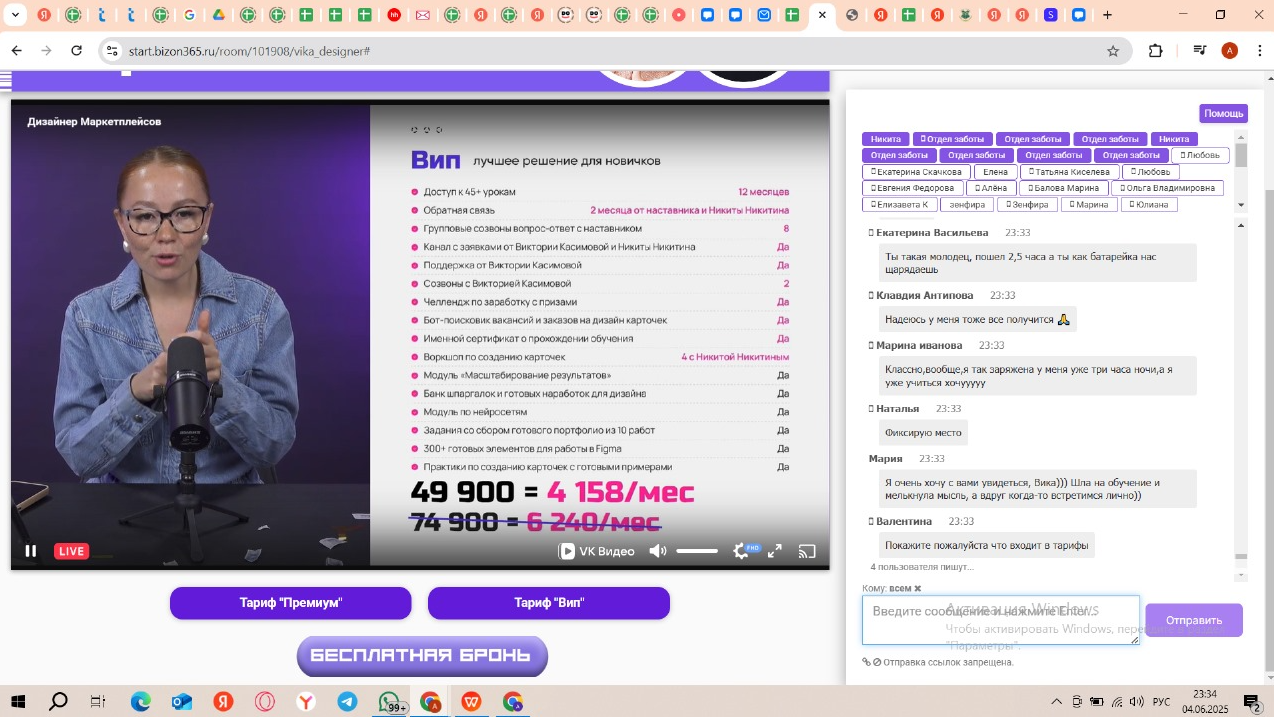Select user Балова Марина in participant list
1274x717 pixels.
point(1064,188)
